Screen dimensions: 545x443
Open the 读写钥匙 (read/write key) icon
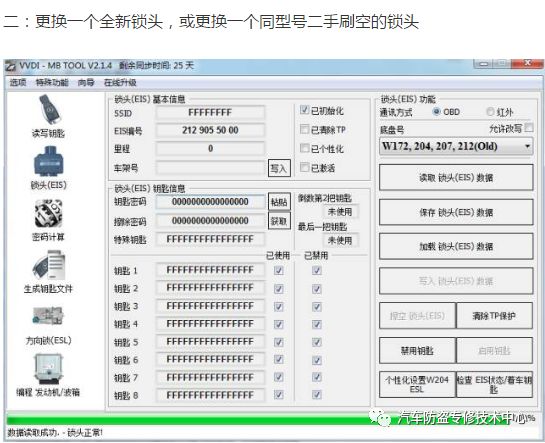(x=49, y=116)
